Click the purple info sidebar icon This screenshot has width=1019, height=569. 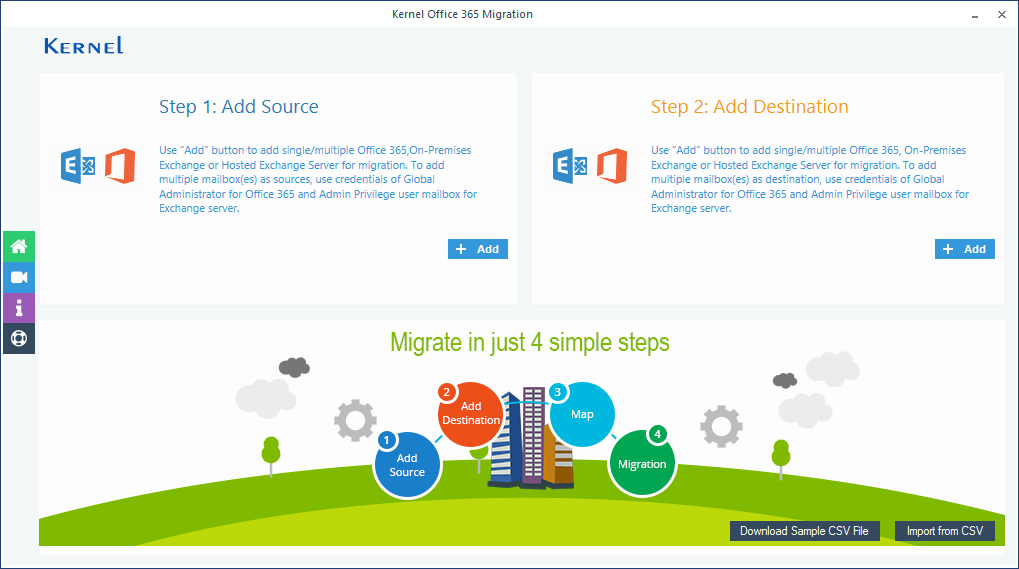(x=18, y=307)
